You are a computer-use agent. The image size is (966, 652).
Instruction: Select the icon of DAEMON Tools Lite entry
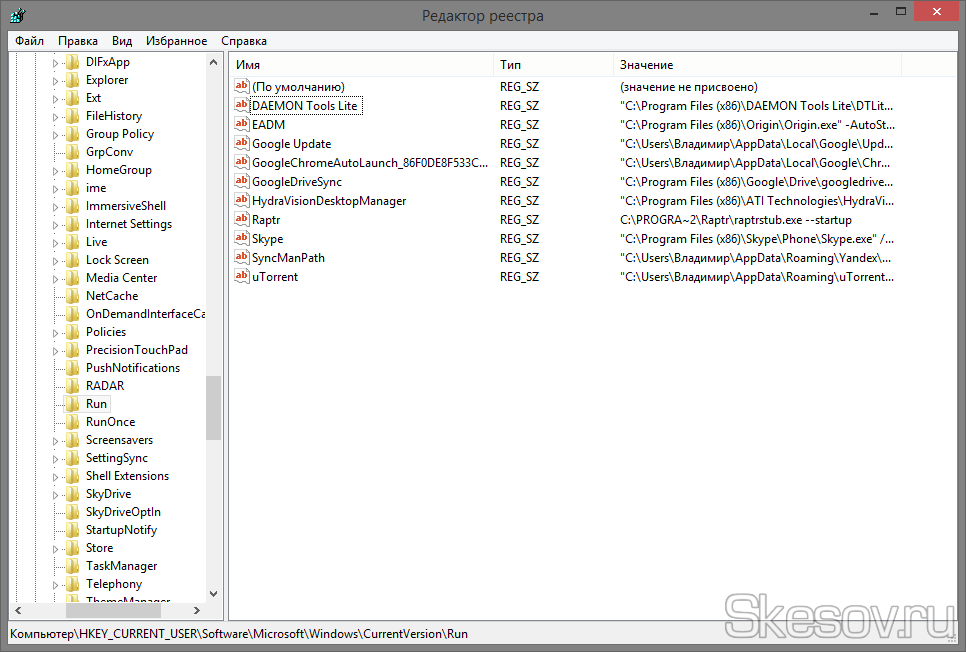click(241, 105)
